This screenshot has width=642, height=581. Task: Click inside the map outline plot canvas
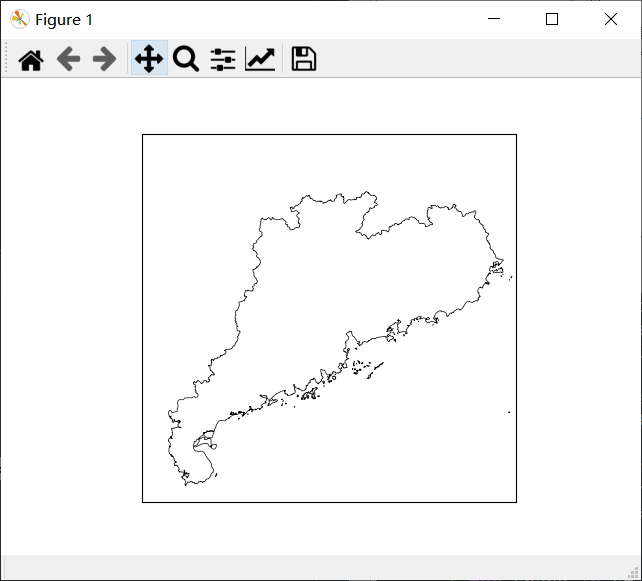click(329, 318)
